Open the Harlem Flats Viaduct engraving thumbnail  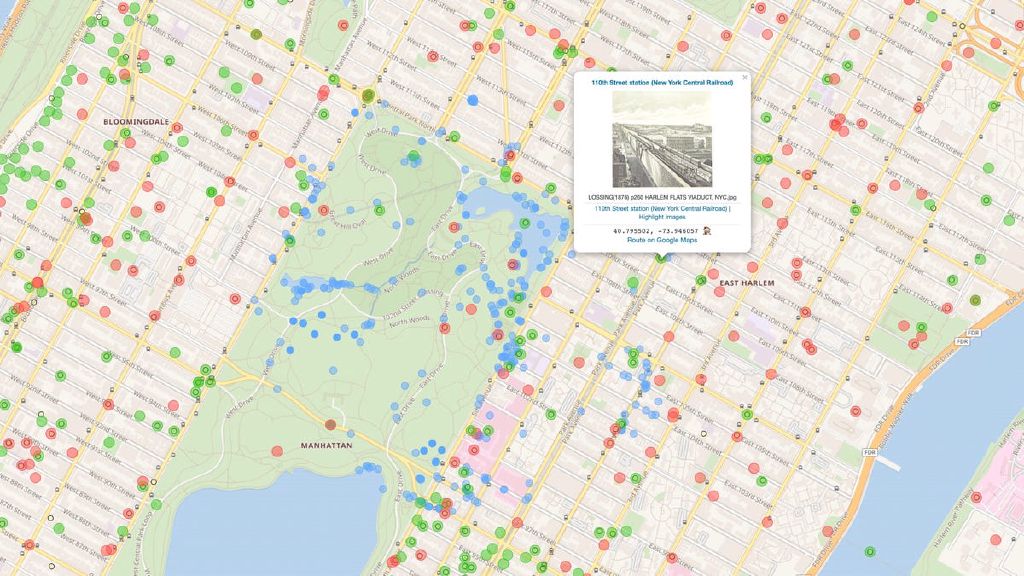point(662,139)
